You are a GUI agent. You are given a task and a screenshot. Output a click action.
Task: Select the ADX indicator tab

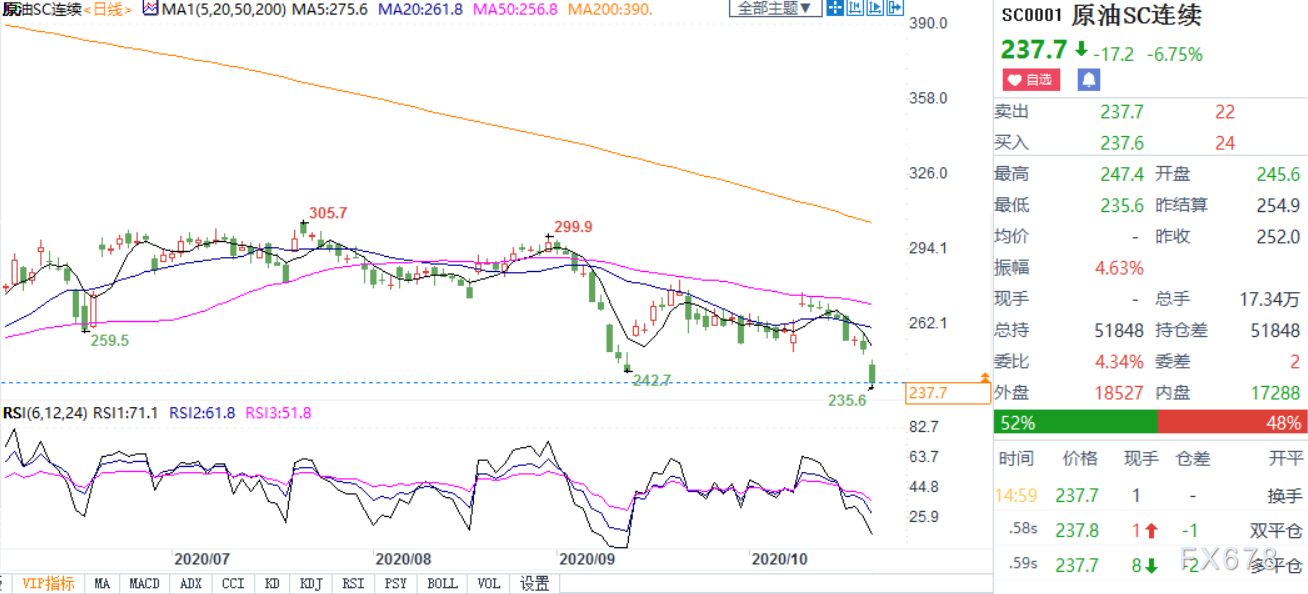click(x=190, y=583)
